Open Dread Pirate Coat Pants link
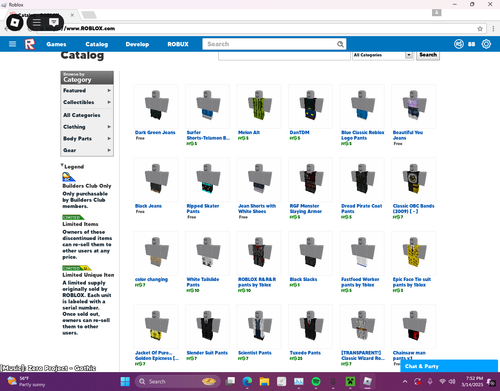This screenshot has height=391, width=500. click(x=361, y=209)
